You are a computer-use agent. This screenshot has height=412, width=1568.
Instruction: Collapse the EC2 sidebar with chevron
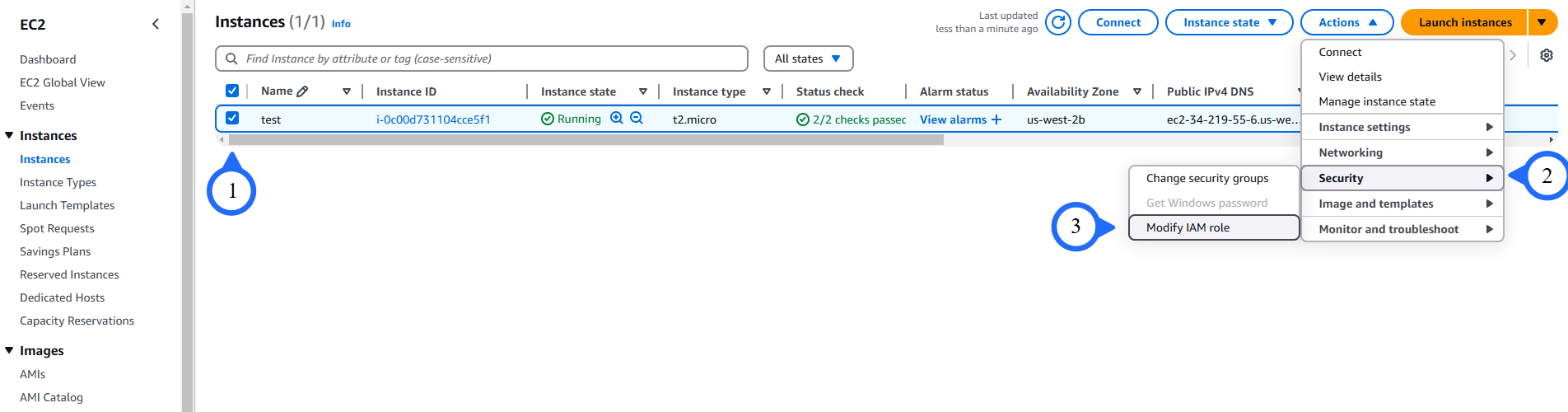click(x=156, y=24)
